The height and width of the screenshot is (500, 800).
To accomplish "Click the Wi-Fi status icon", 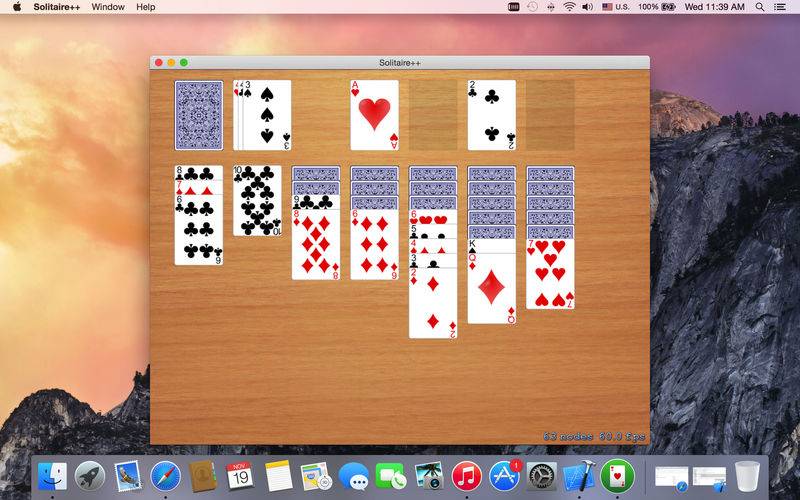I will pyautogui.click(x=569, y=7).
